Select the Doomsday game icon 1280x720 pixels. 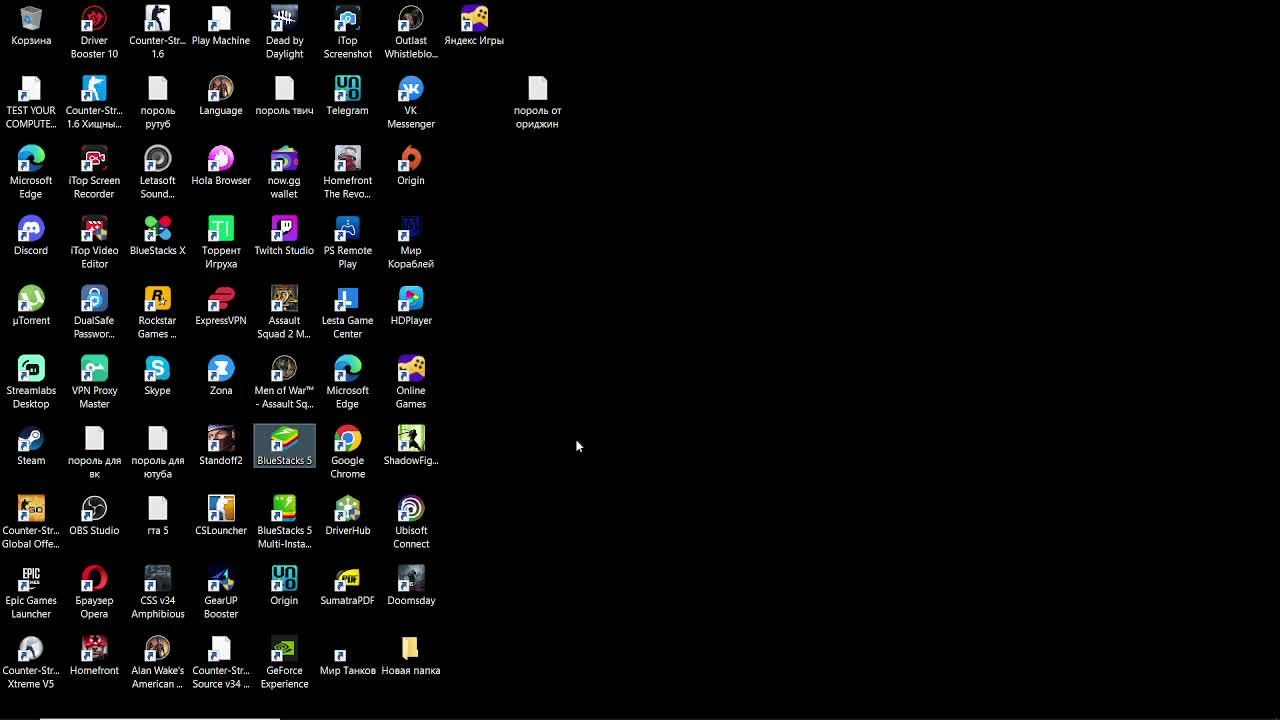point(411,587)
